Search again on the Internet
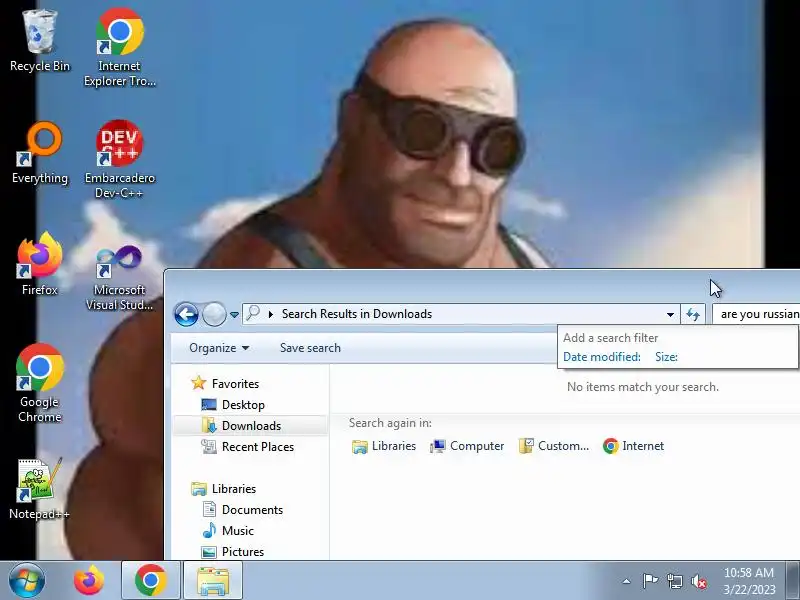The width and height of the screenshot is (800, 600). pyautogui.click(x=633, y=446)
